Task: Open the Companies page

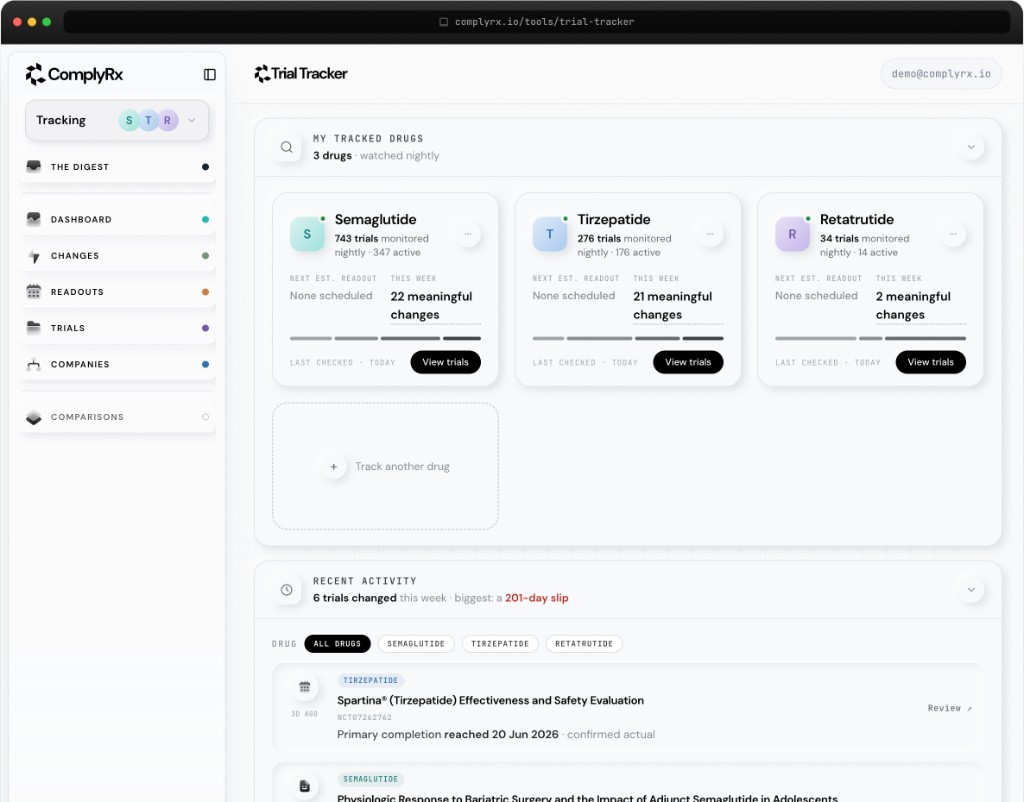Action: [x=118, y=364]
